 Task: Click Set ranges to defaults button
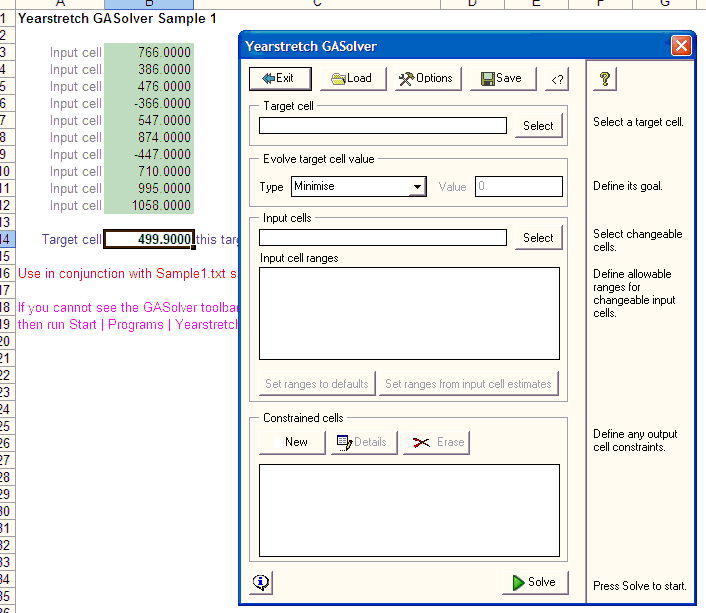[317, 384]
